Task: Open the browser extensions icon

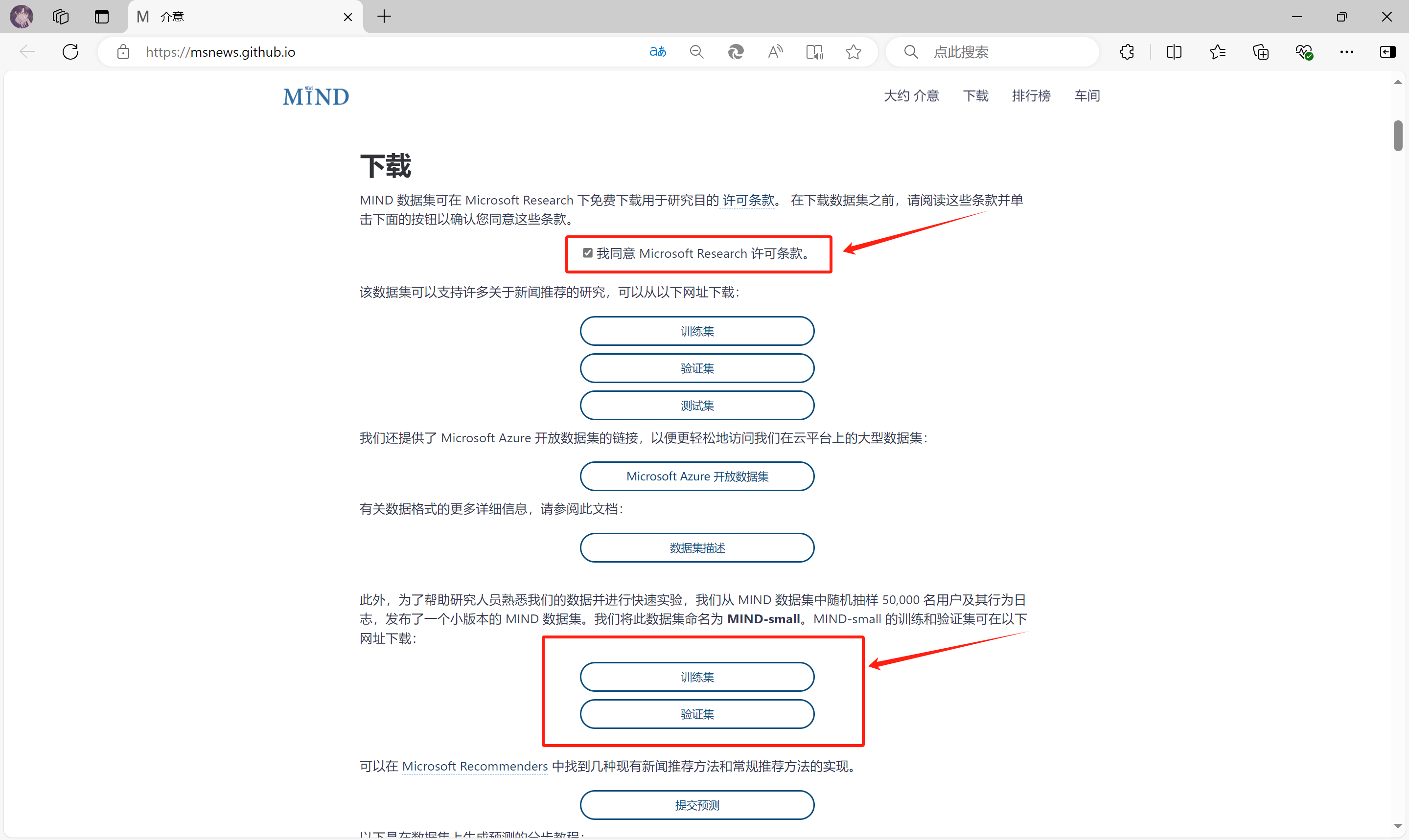Action: tap(1127, 52)
